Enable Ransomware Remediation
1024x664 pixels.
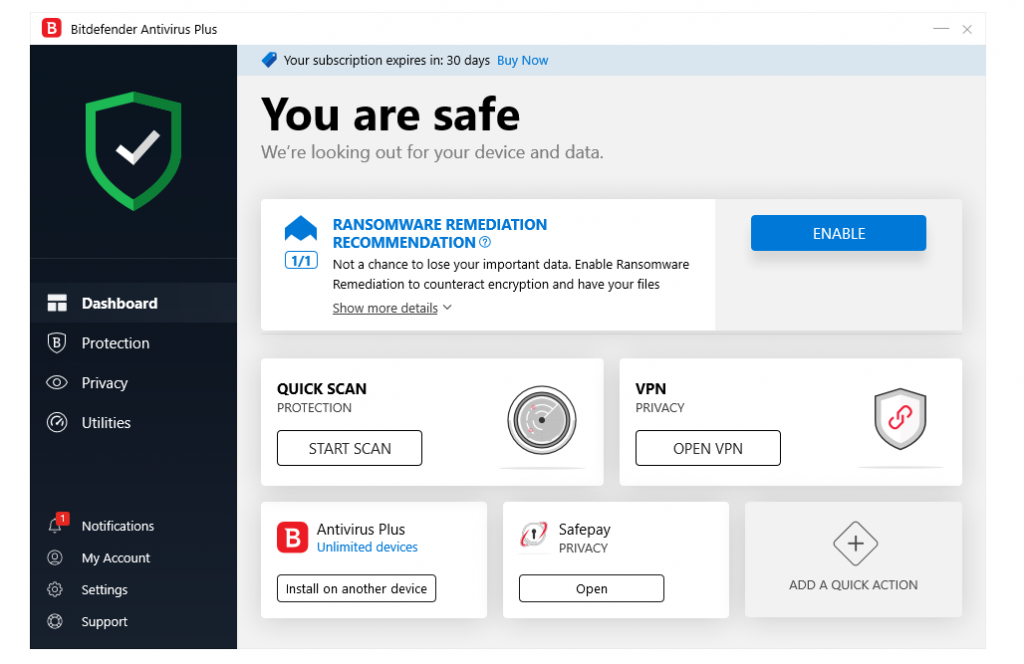click(839, 233)
